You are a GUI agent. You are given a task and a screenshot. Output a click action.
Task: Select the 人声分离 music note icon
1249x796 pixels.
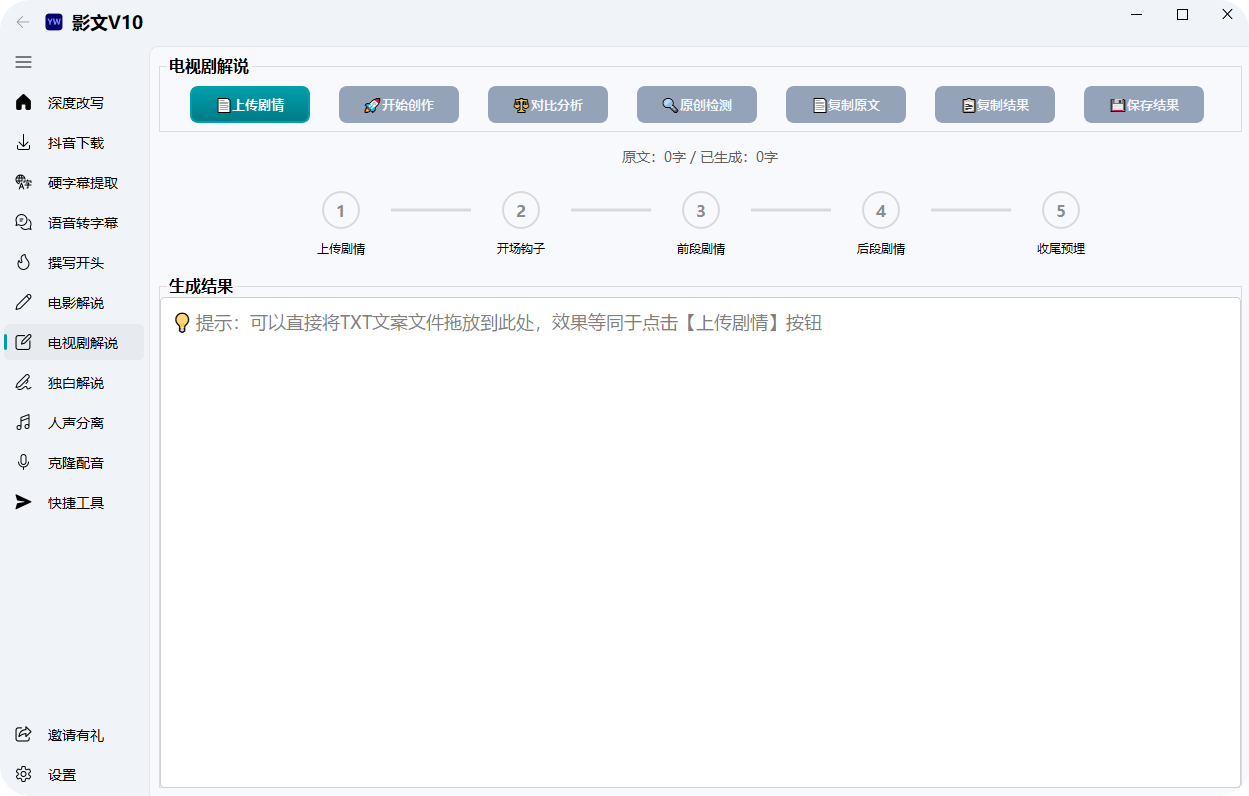pyautogui.click(x=23, y=422)
